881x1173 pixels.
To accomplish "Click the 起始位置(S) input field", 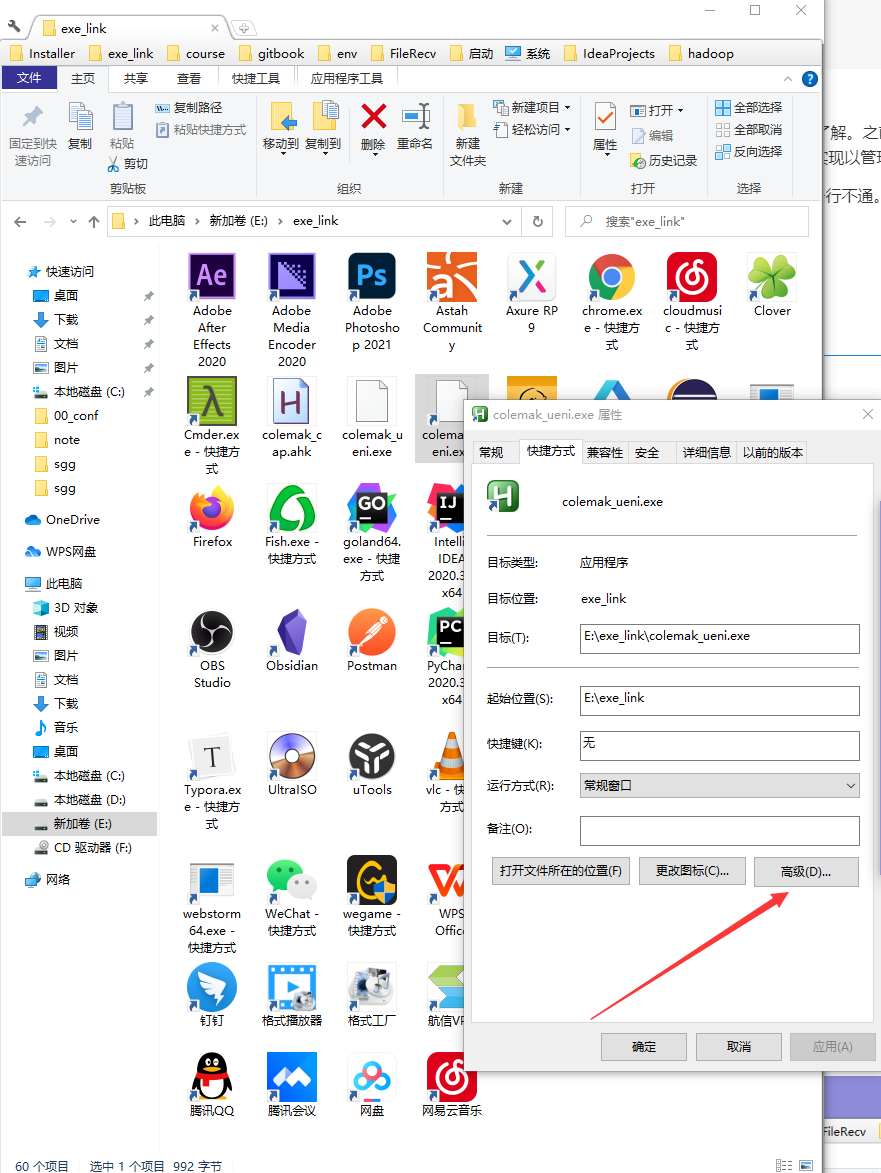I will (719, 701).
